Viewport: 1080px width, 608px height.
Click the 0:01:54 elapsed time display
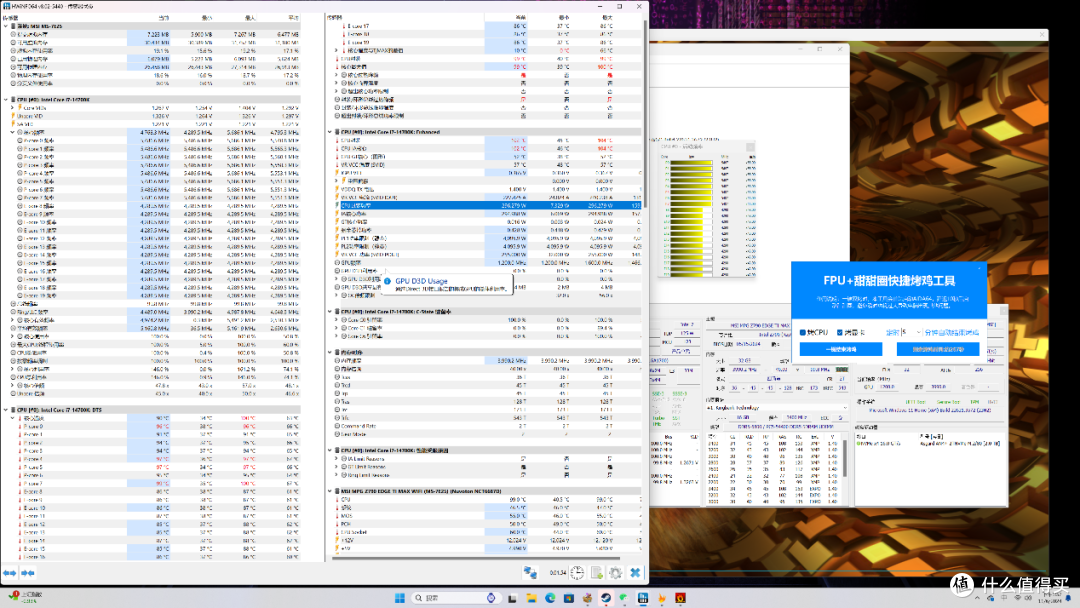pos(558,573)
